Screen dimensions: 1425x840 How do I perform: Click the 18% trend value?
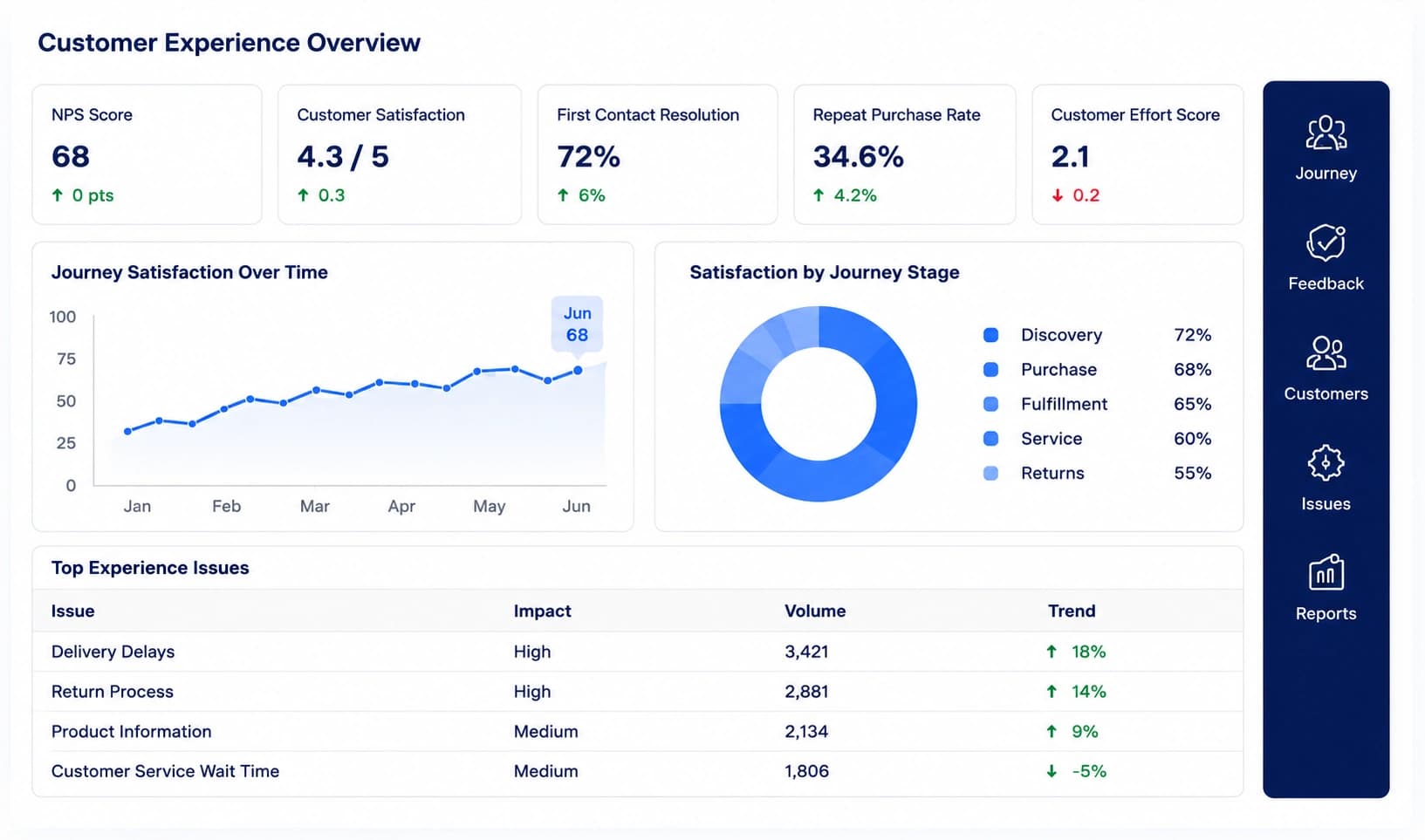point(1088,652)
